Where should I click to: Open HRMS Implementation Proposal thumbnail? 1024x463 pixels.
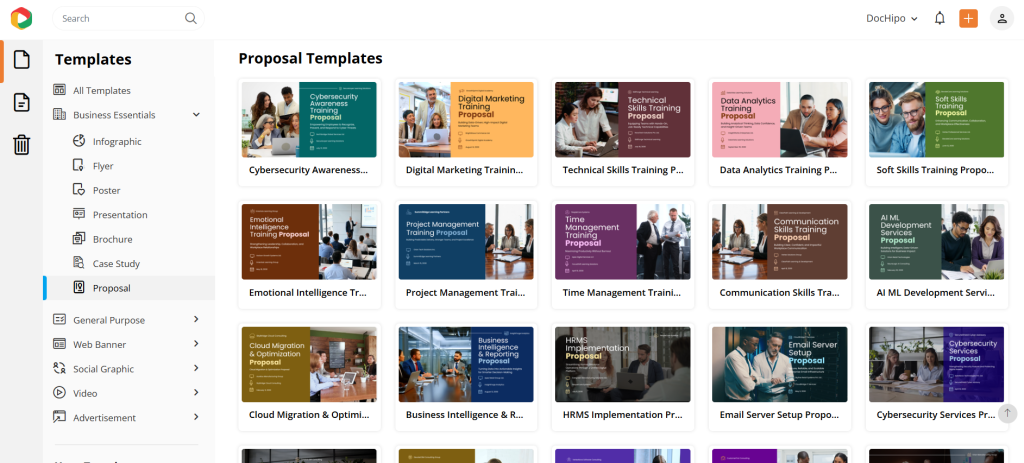point(623,364)
